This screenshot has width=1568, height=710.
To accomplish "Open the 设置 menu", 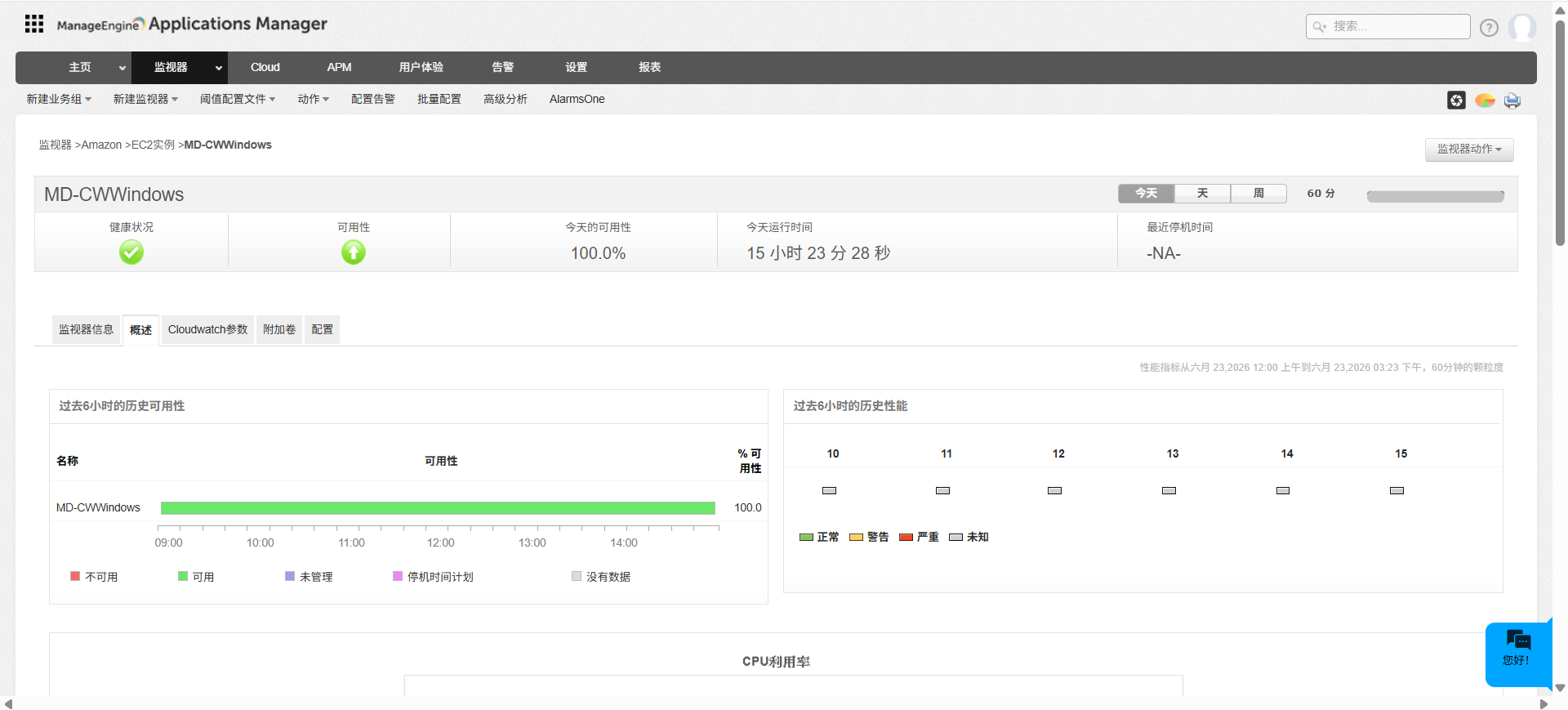I will coord(576,67).
